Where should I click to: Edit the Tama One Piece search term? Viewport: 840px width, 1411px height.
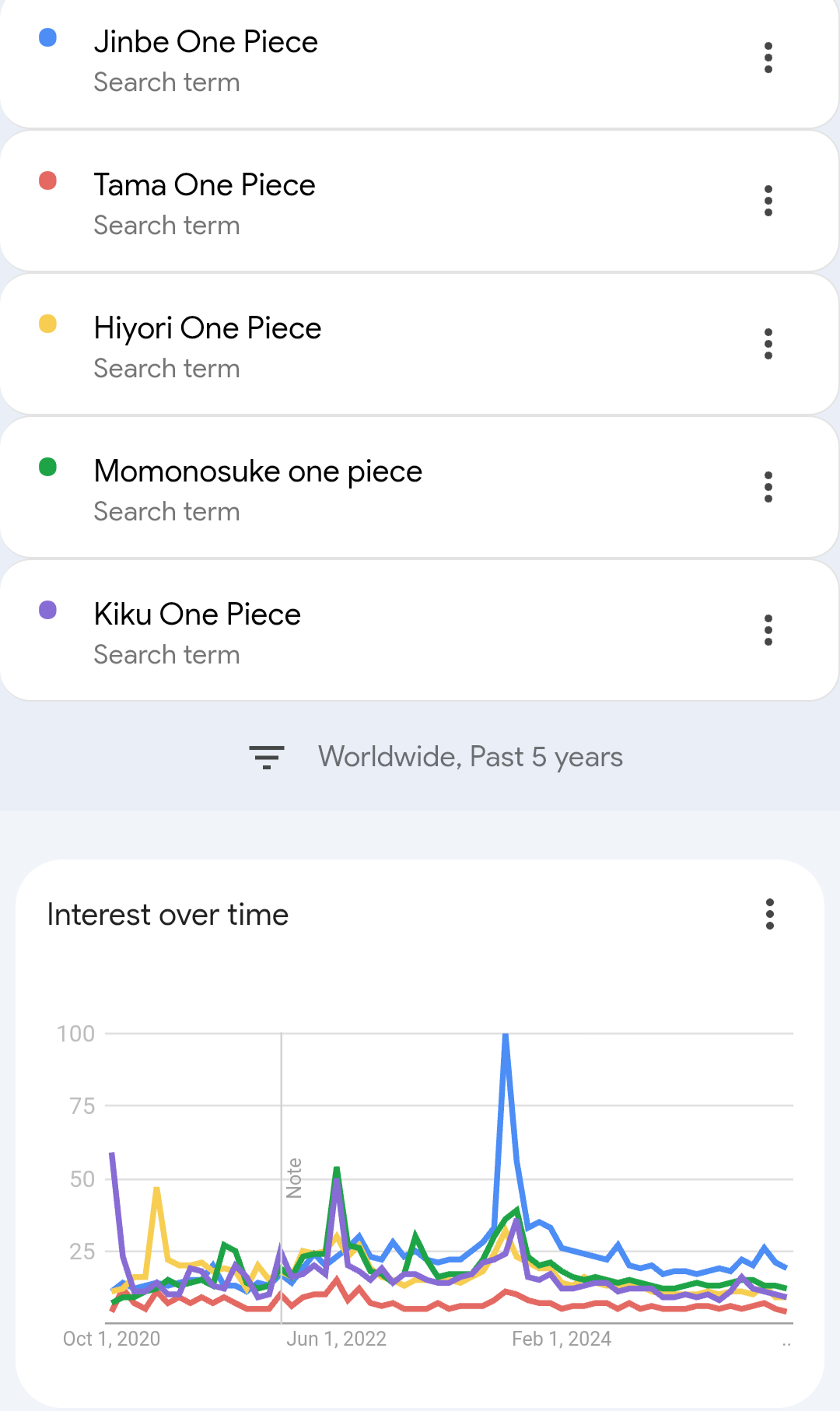(205, 185)
